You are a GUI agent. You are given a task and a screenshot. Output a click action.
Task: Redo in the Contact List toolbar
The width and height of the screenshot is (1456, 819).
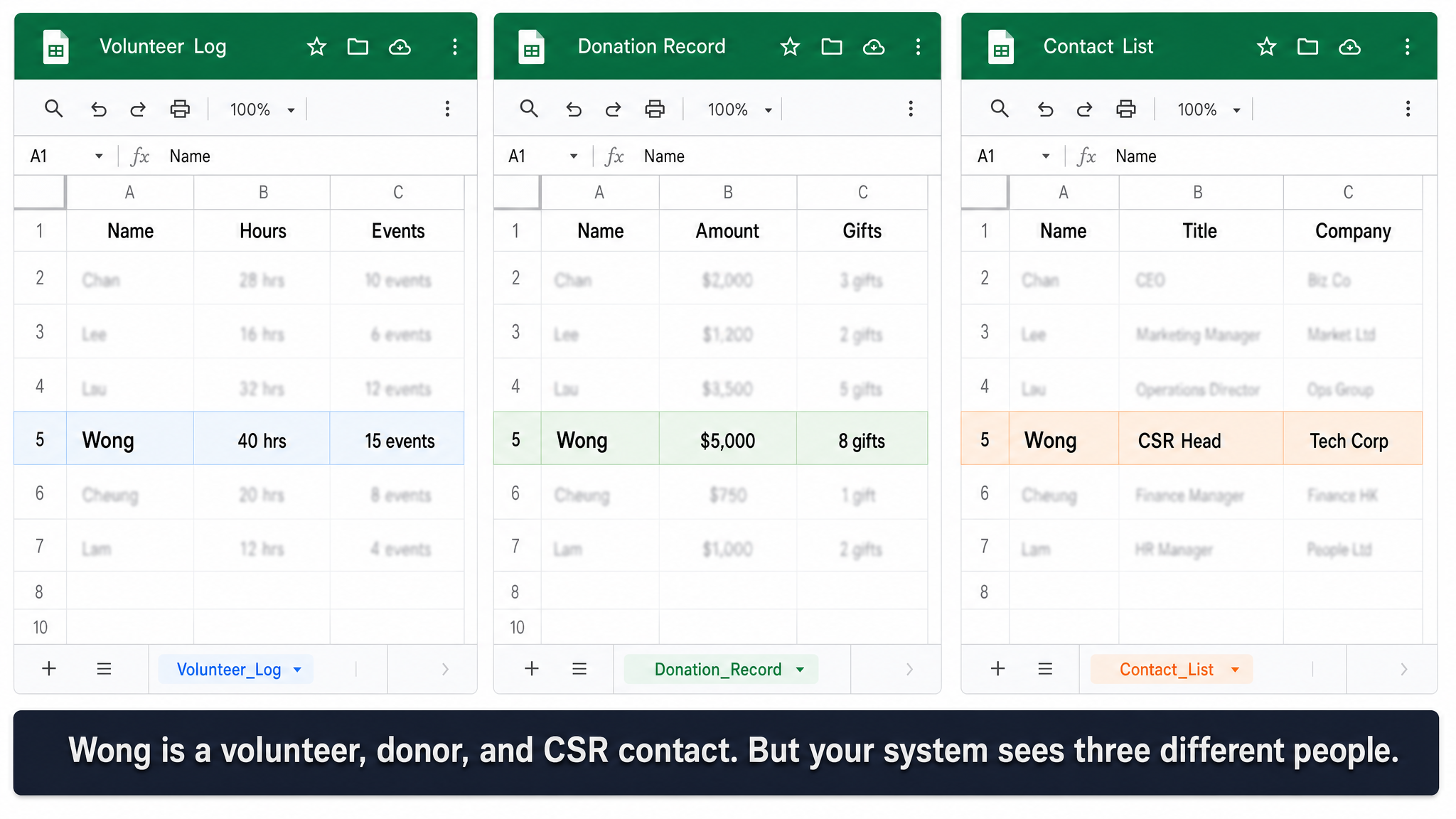pyautogui.click(x=1084, y=109)
